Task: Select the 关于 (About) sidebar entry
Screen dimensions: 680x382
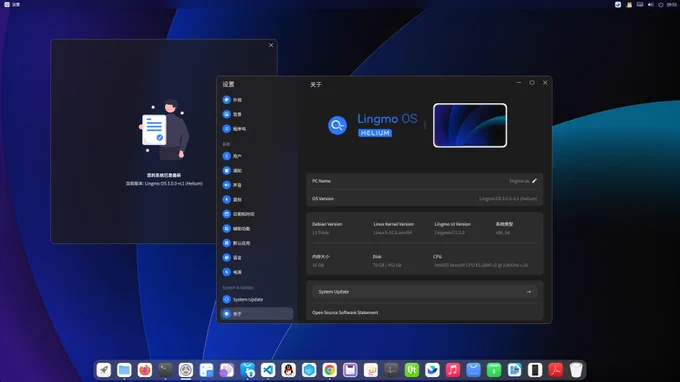Action: click(x=256, y=313)
